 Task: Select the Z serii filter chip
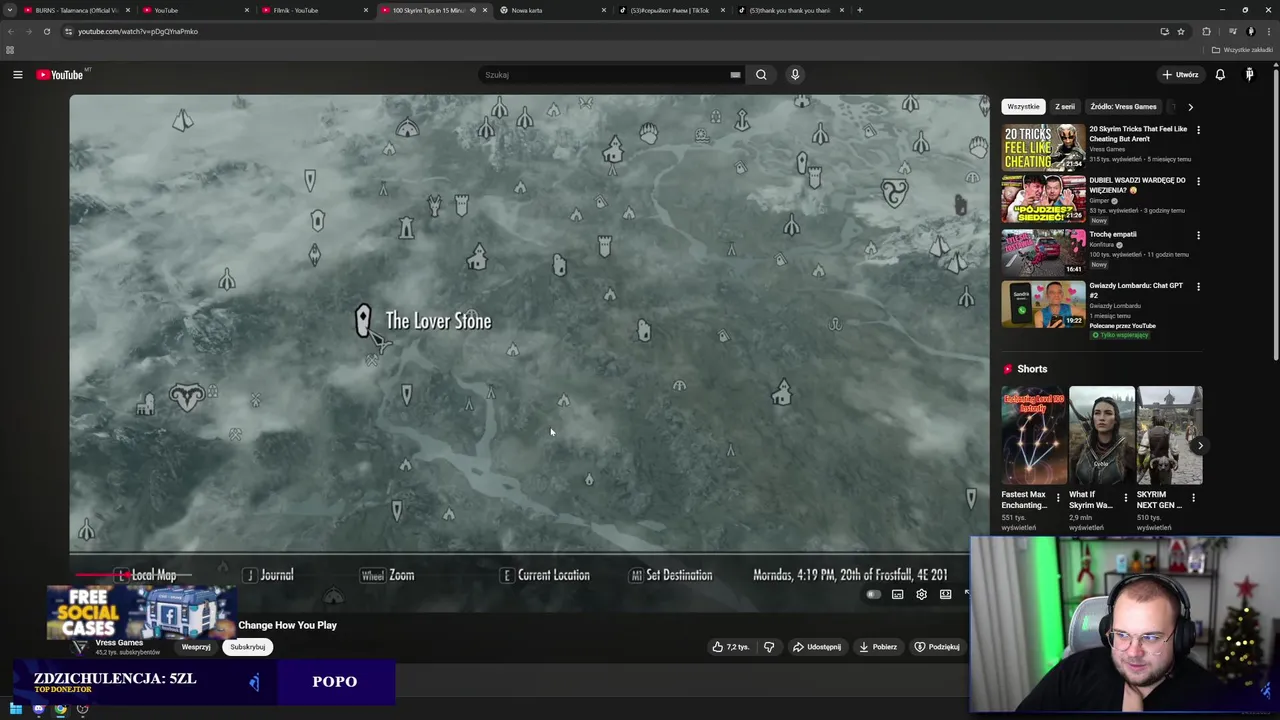[x=1065, y=107]
